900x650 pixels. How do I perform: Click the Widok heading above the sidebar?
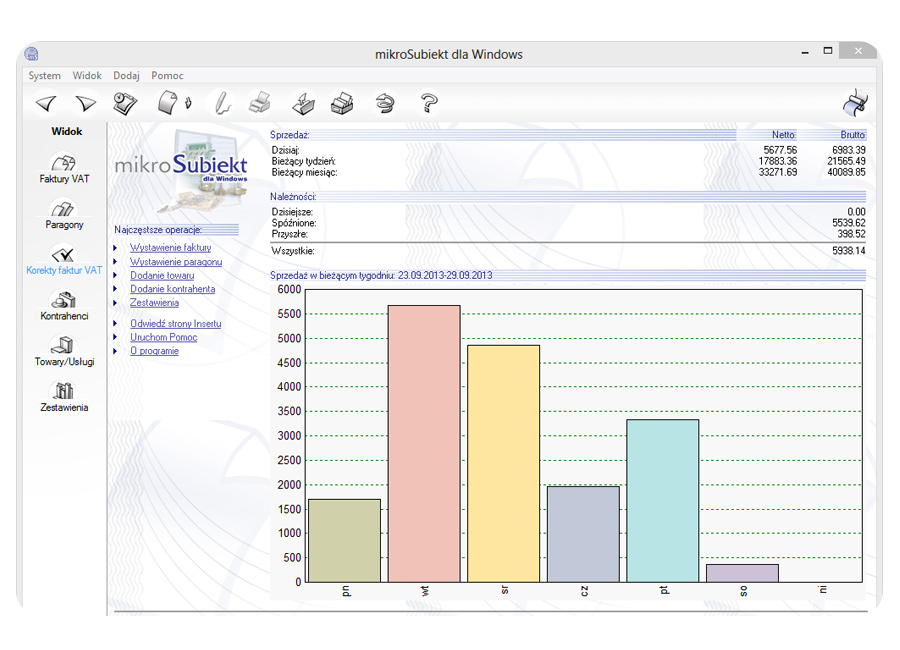pyautogui.click(x=67, y=131)
